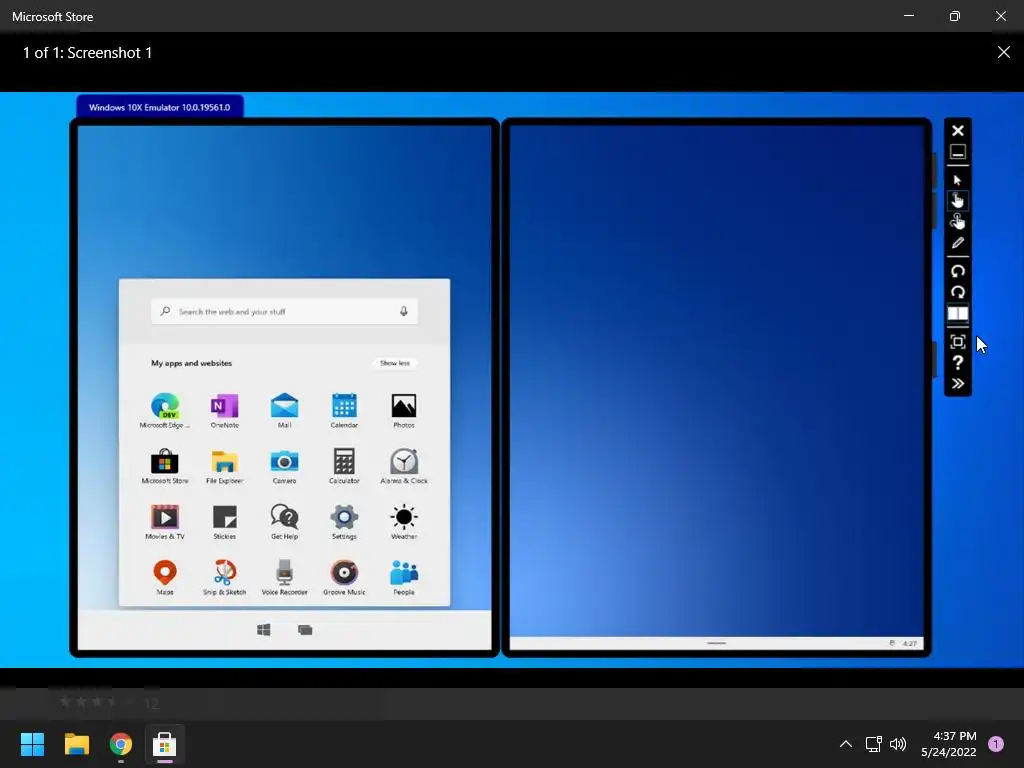
Task: Open the Voice Recorder icon
Action: click(x=284, y=573)
